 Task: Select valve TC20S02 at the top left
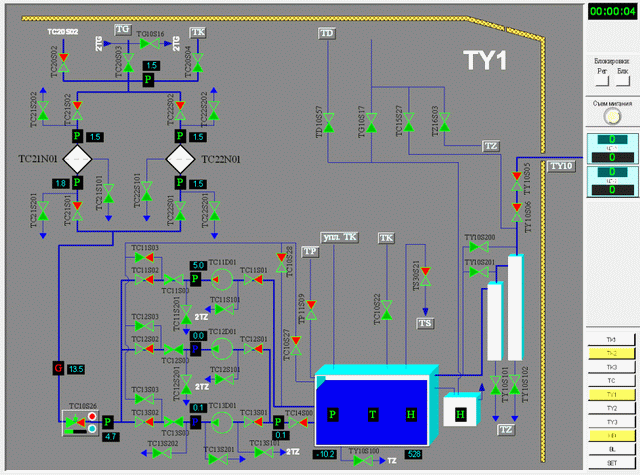(63, 63)
